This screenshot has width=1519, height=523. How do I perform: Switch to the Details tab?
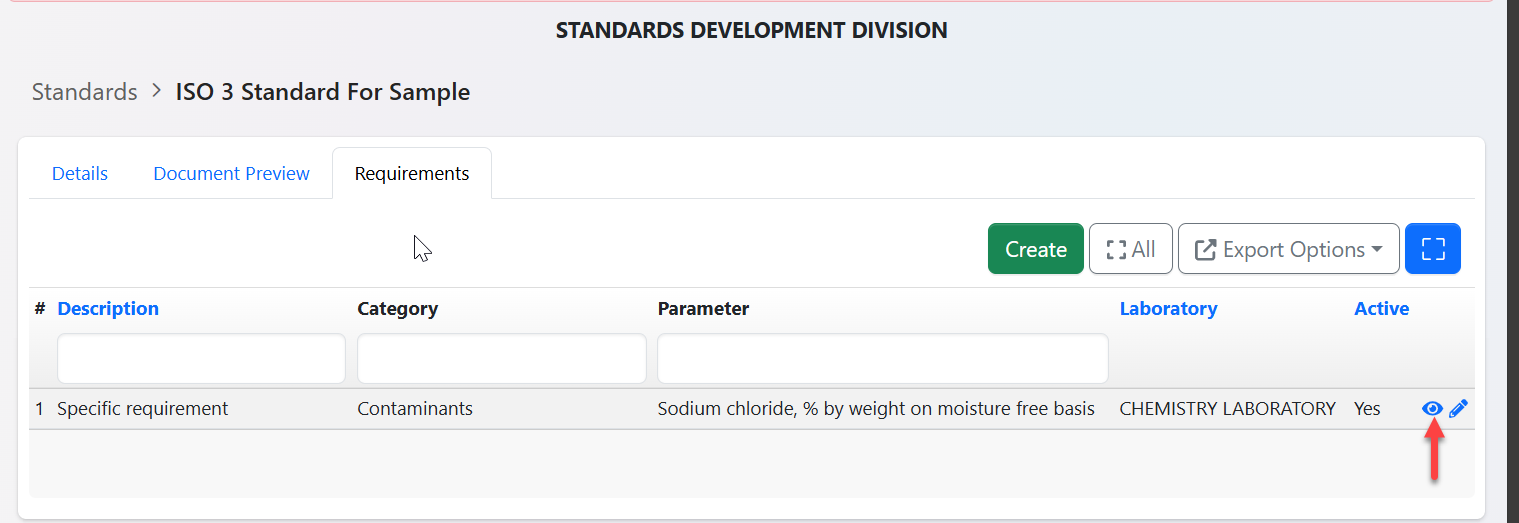click(80, 174)
